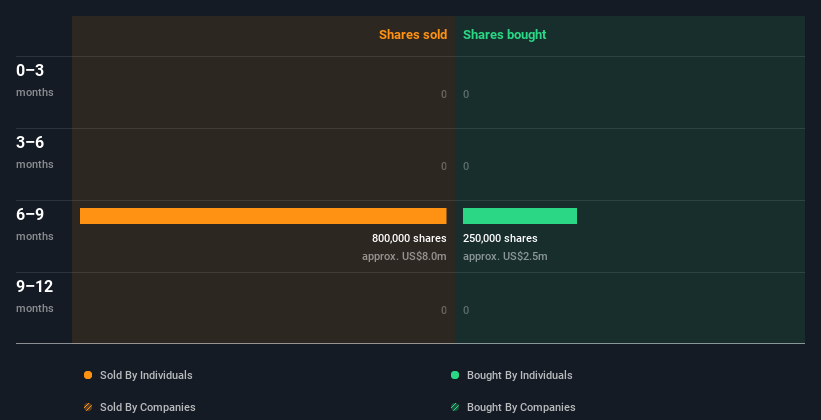Select the orange shares sold bar
This screenshot has width=821, height=420.
[263, 216]
